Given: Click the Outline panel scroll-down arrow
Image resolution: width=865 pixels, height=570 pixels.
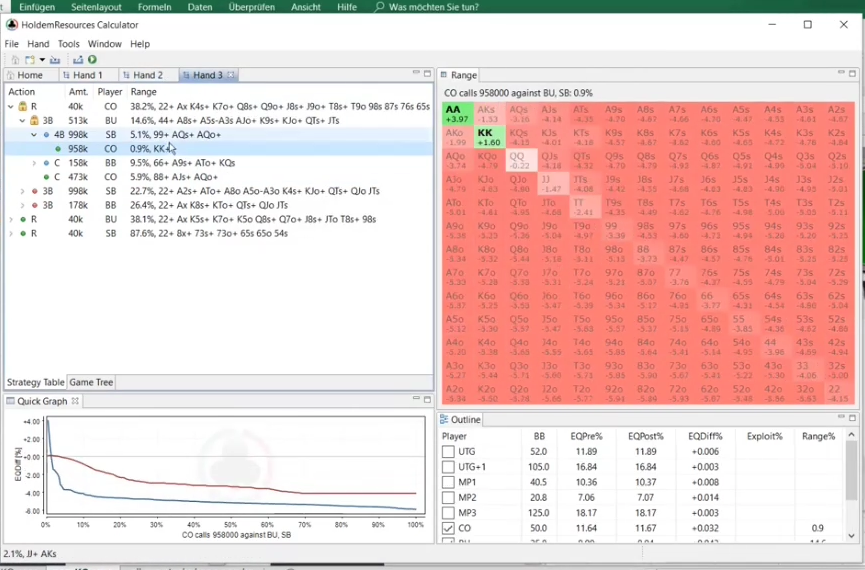Looking at the screenshot, I should 851,535.
